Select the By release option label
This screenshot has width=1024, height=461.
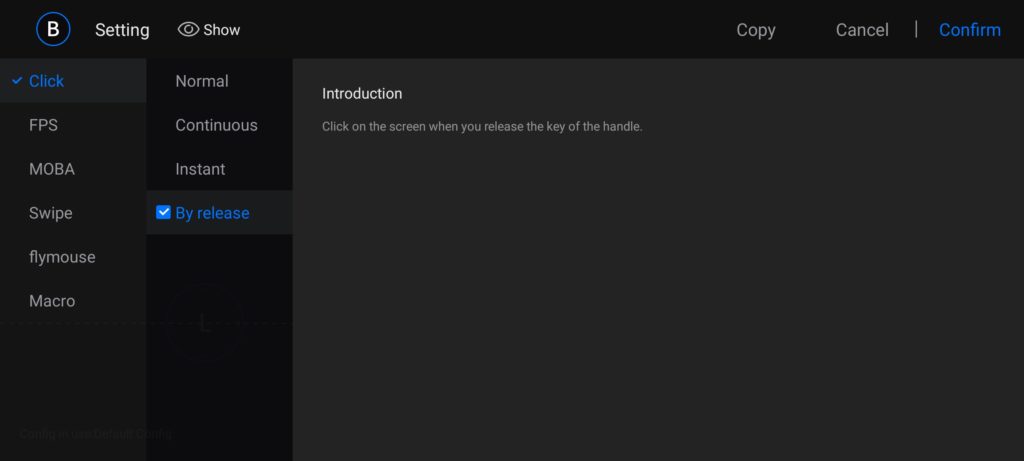coord(213,213)
